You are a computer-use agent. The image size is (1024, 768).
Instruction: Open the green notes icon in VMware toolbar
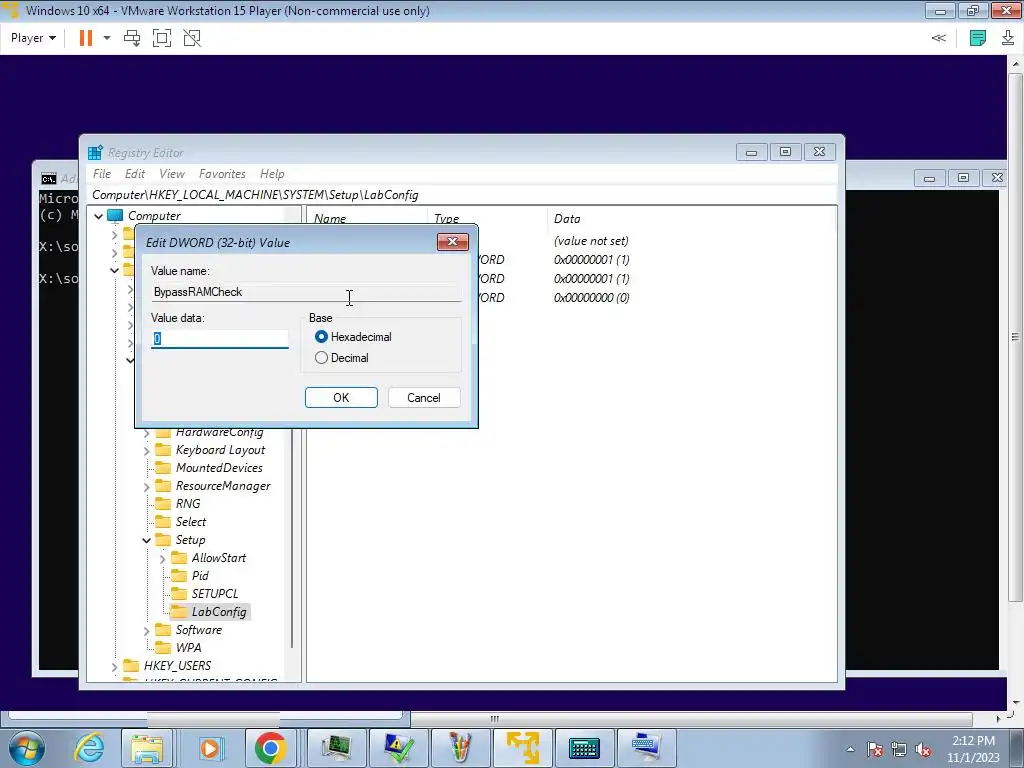point(978,38)
